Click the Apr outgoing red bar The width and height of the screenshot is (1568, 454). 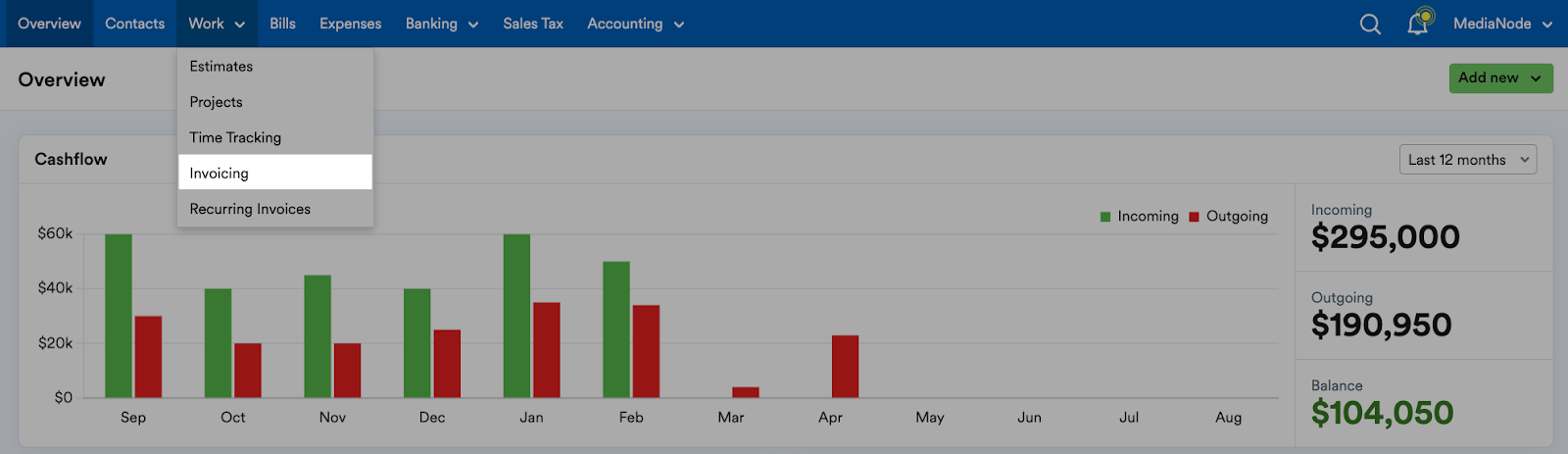[x=845, y=367]
